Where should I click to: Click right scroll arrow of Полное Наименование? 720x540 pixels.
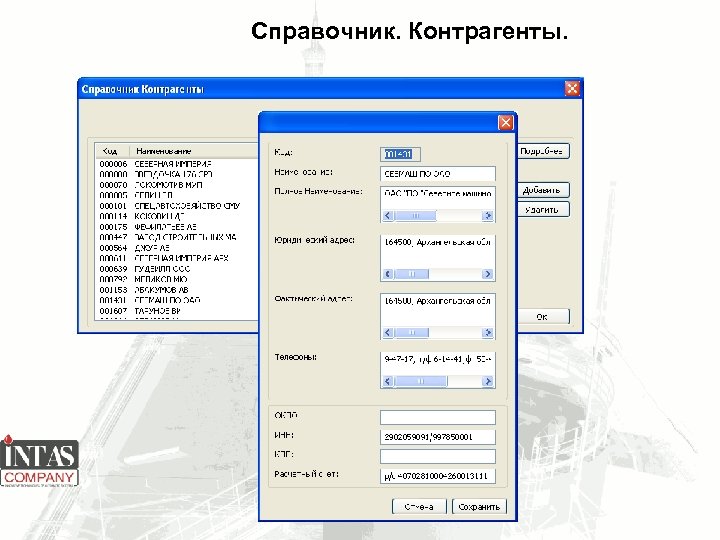[488, 216]
